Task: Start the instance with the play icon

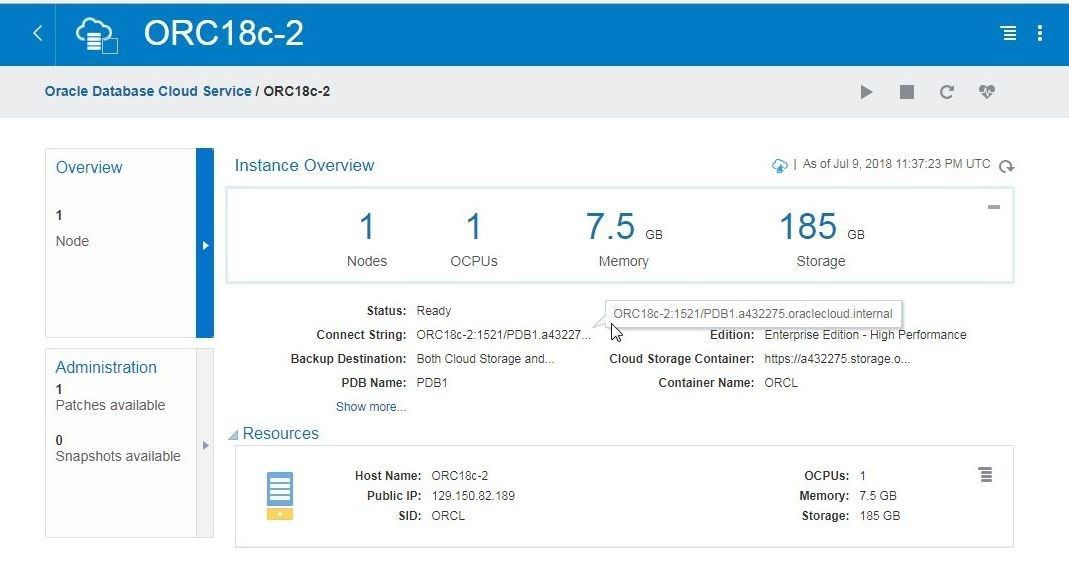Action: click(x=866, y=92)
